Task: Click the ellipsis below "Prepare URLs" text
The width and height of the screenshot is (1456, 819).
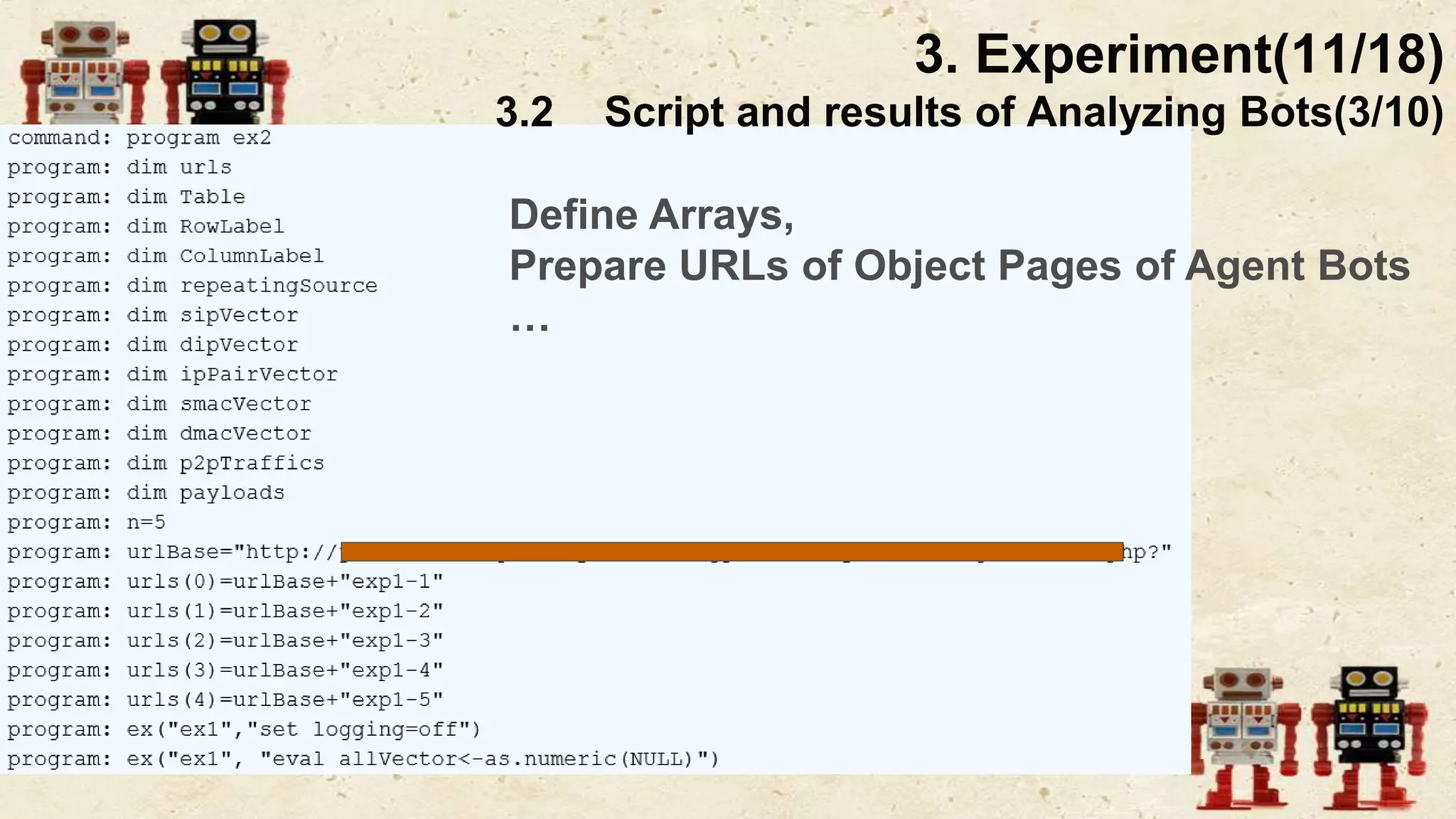Action: pos(530,327)
